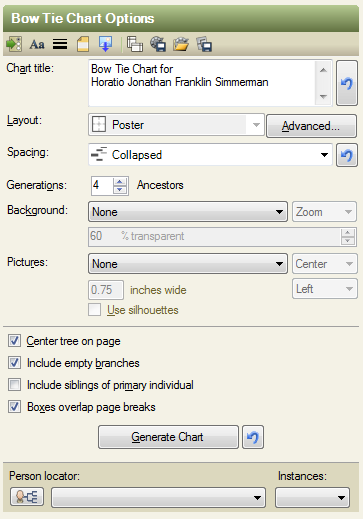This screenshot has height=519, width=363.
Task: Open the Background None dropdown
Action: coord(188,212)
